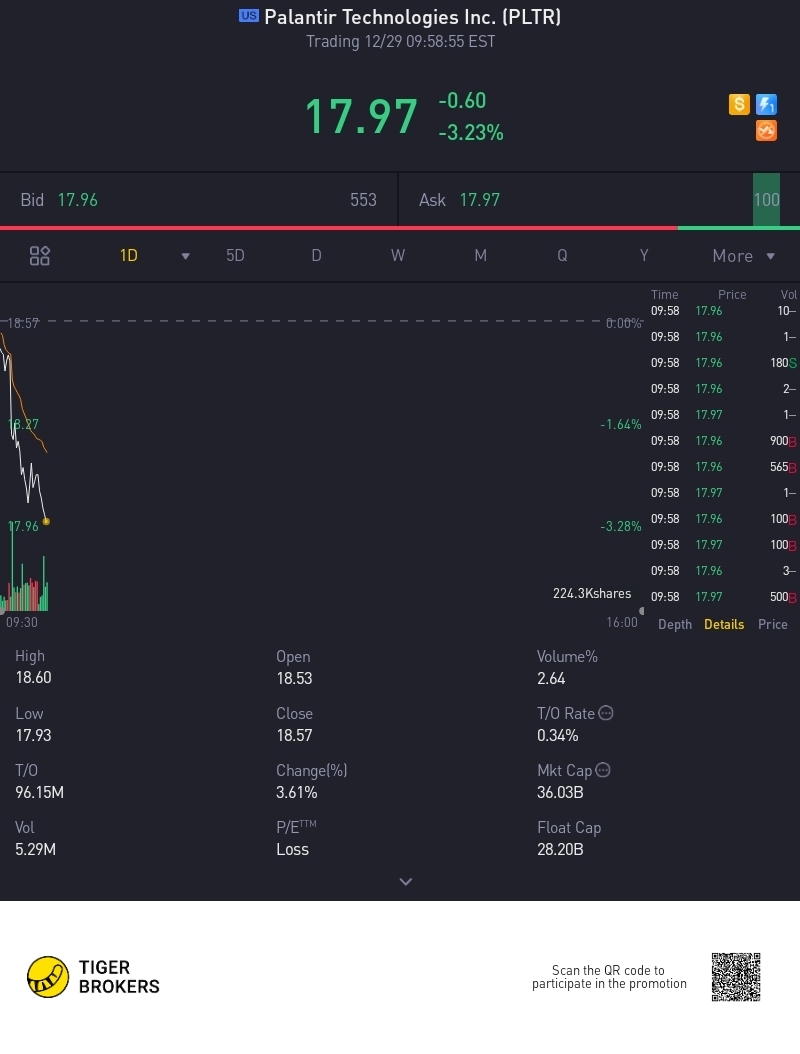Switch to the Y yearly chart tab
The image size is (800, 1054).
pyautogui.click(x=644, y=255)
